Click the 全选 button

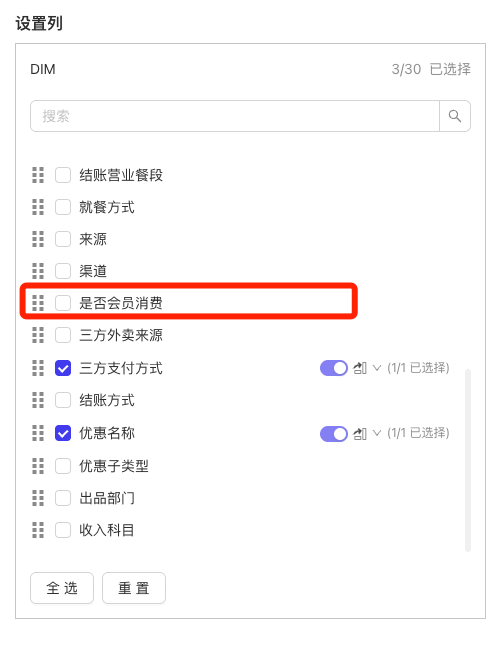pos(62,588)
